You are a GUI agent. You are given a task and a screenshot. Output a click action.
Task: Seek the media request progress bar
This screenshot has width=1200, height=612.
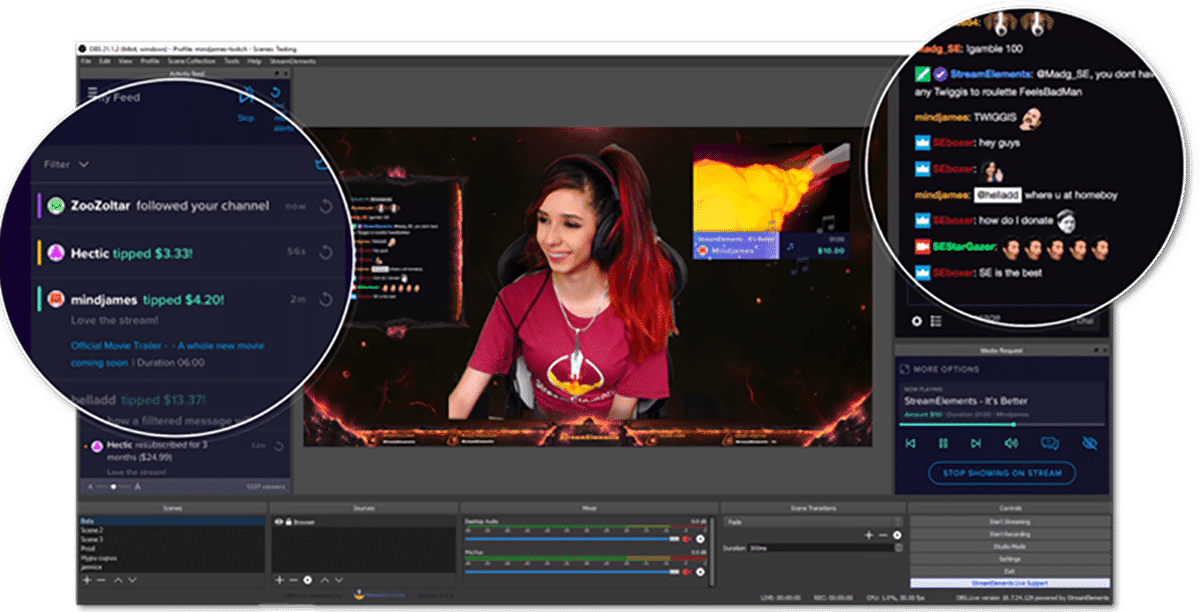tap(1001, 424)
